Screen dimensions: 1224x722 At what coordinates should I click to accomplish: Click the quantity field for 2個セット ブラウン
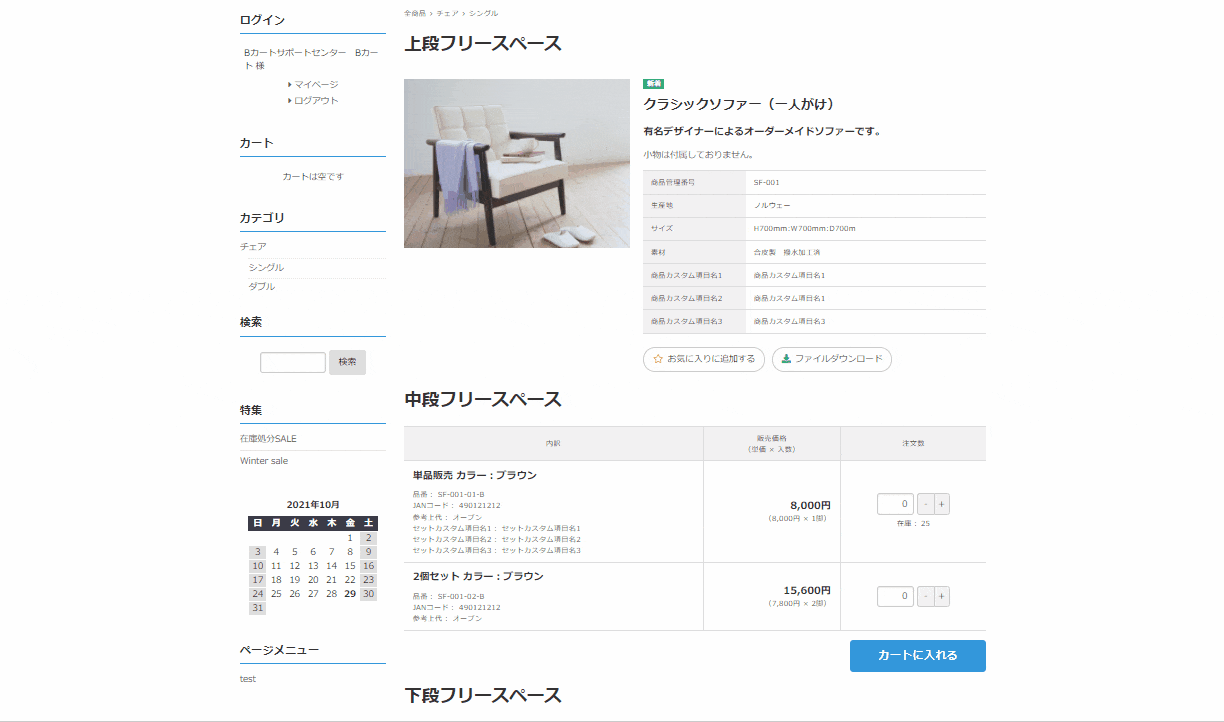[x=895, y=597]
